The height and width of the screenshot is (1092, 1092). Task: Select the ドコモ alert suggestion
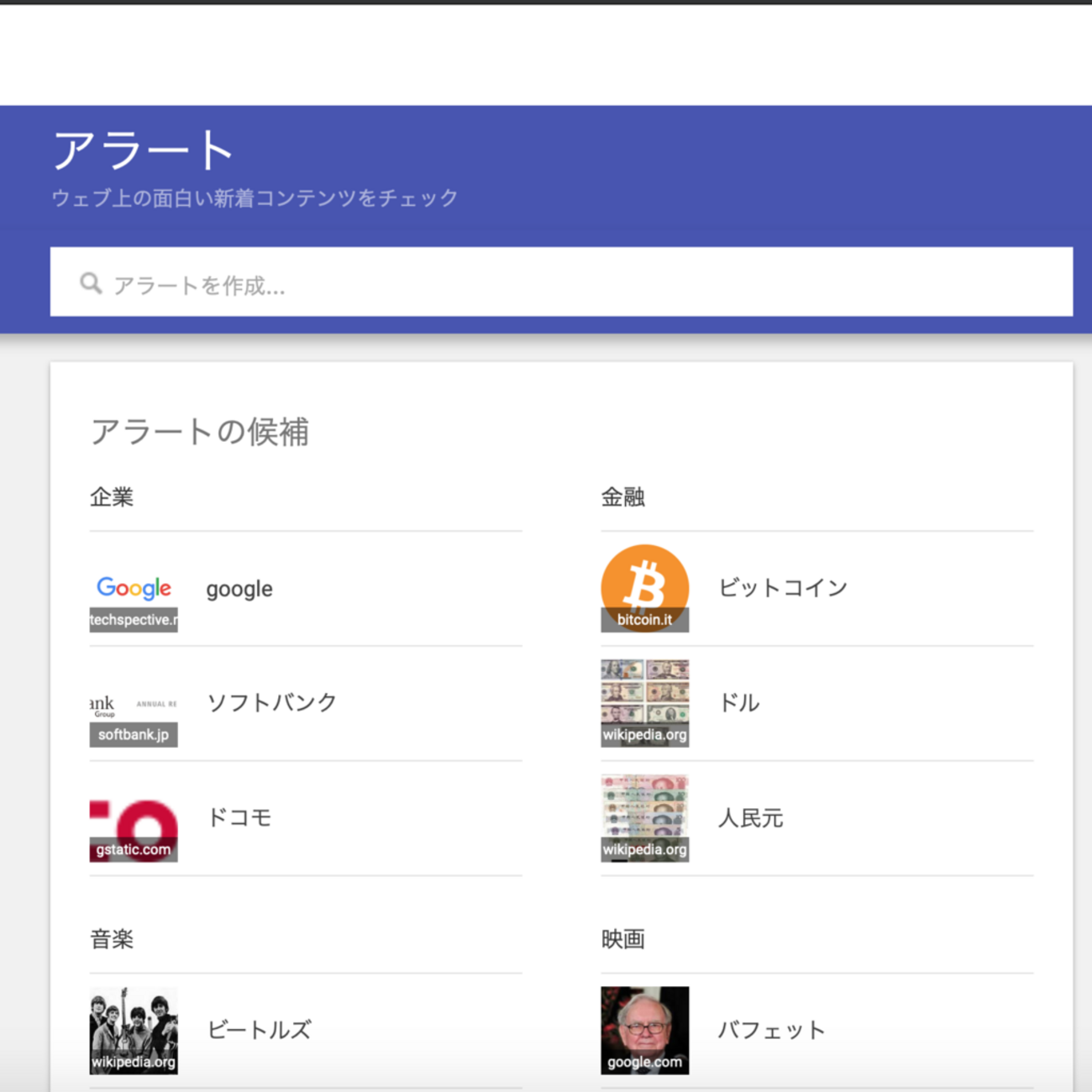(x=239, y=816)
